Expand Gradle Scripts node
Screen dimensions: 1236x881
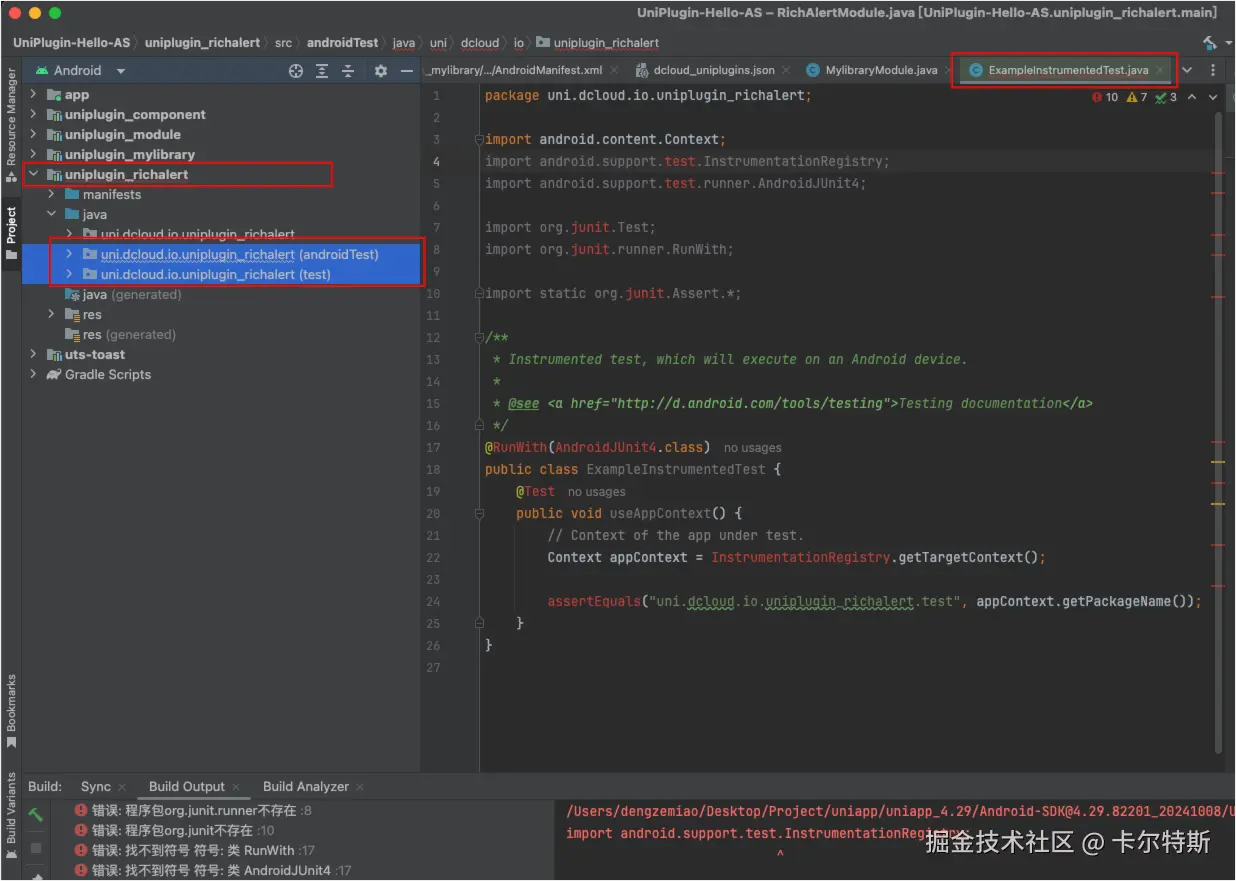(x=33, y=374)
